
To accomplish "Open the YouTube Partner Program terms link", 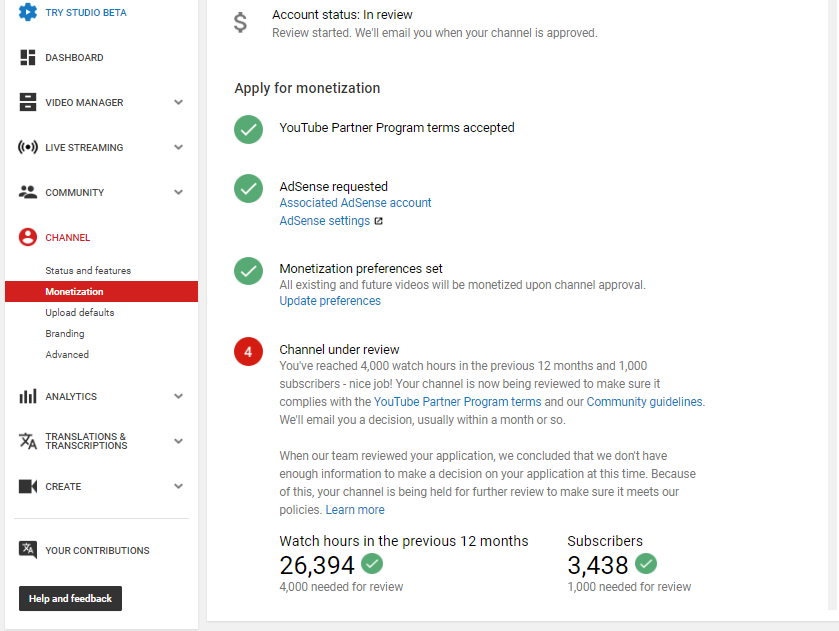I will pyautogui.click(x=457, y=401).
